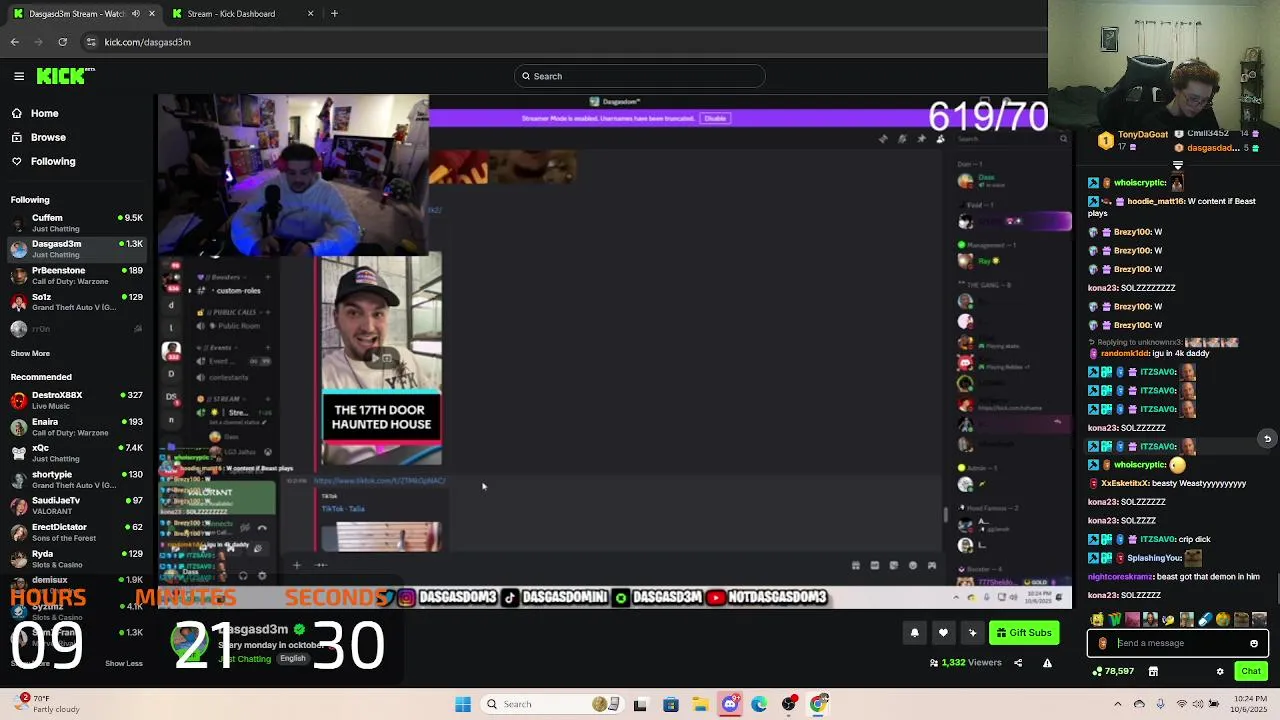Follow channel with the heart button
The height and width of the screenshot is (720, 1280).
(x=943, y=633)
